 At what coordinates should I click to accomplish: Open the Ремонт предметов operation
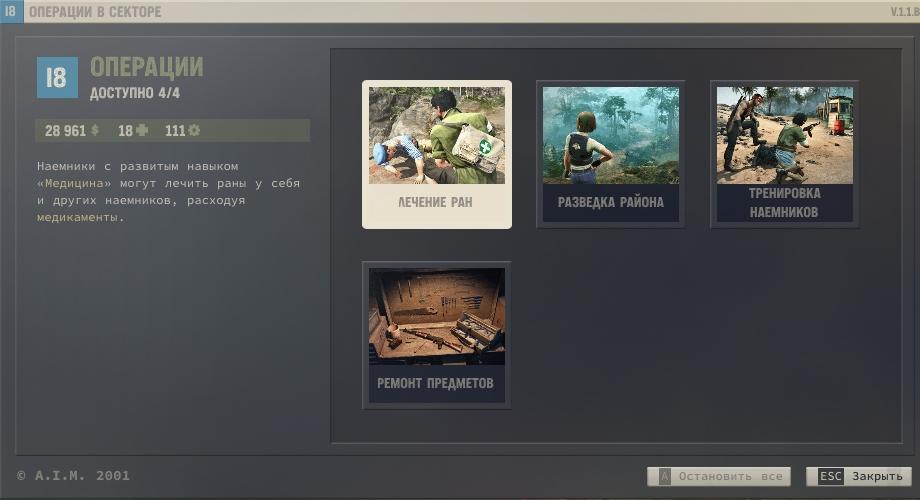point(436,334)
